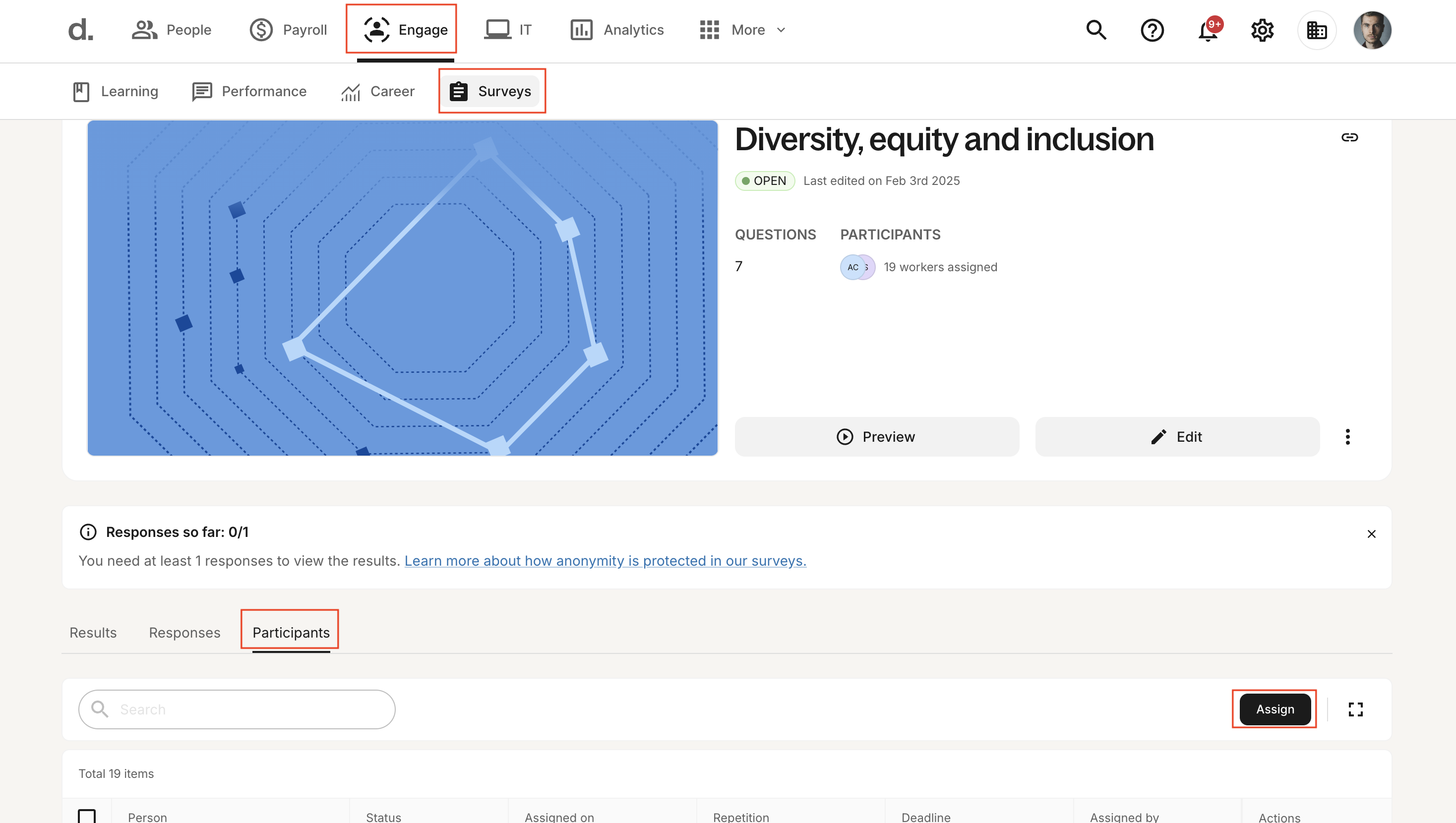Switch to the Responses tab
Viewport: 1456px width, 823px height.
(x=184, y=633)
